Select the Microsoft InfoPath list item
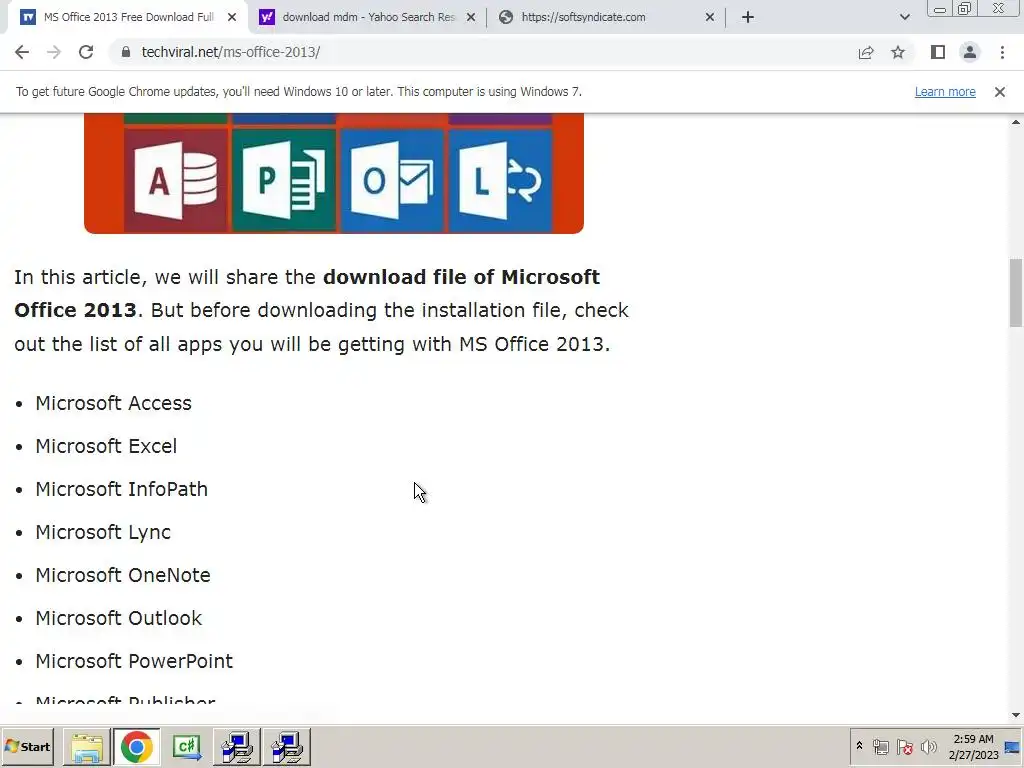Viewport: 1024px width, 768px height. 121,490
